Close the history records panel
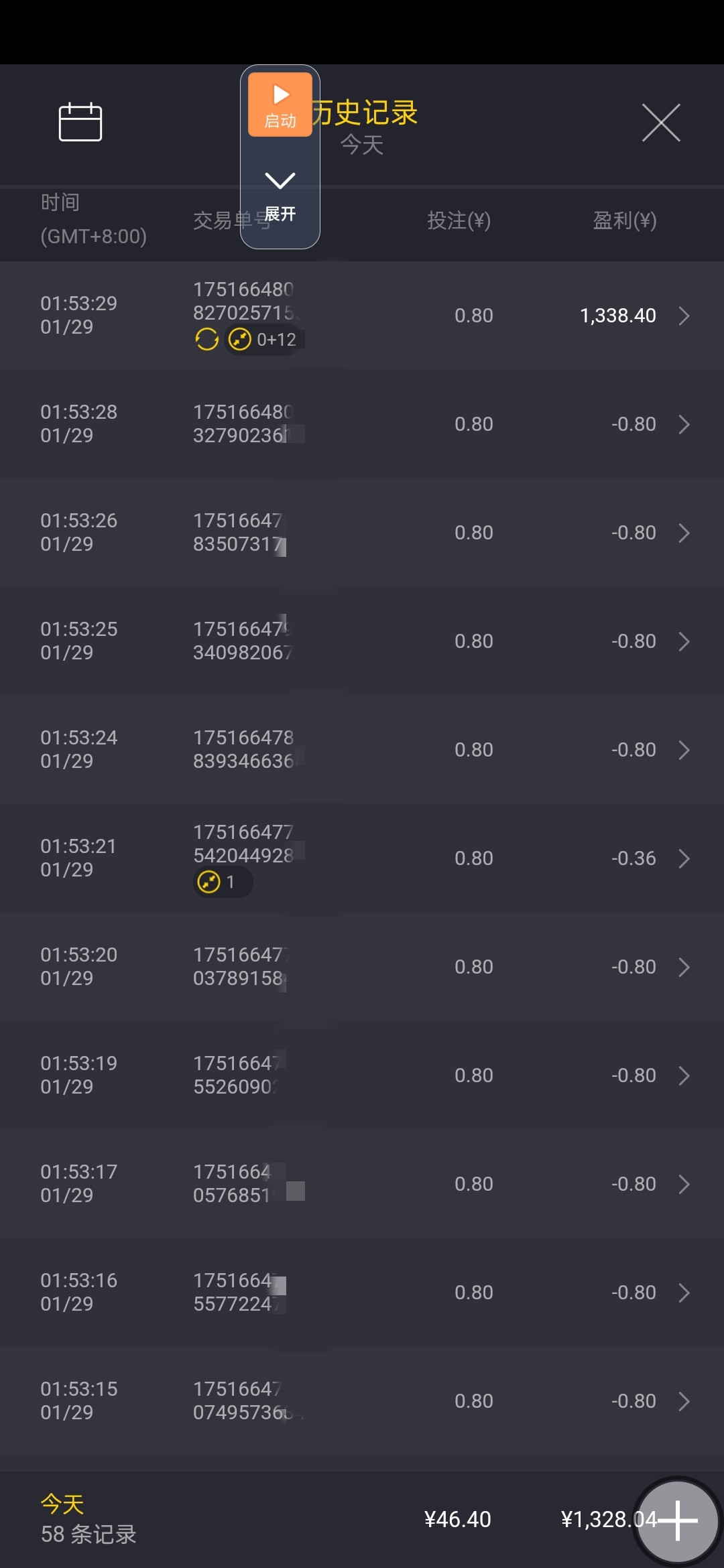 point(661,123)
